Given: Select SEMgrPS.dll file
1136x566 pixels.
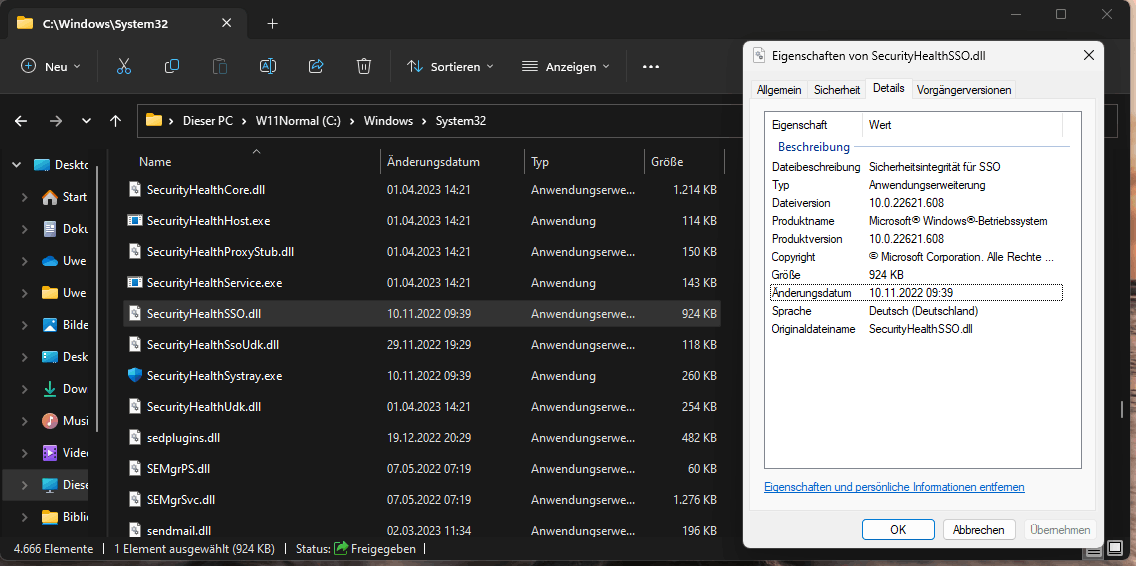Looking at the screenshot, I should [x=178, y=468].
